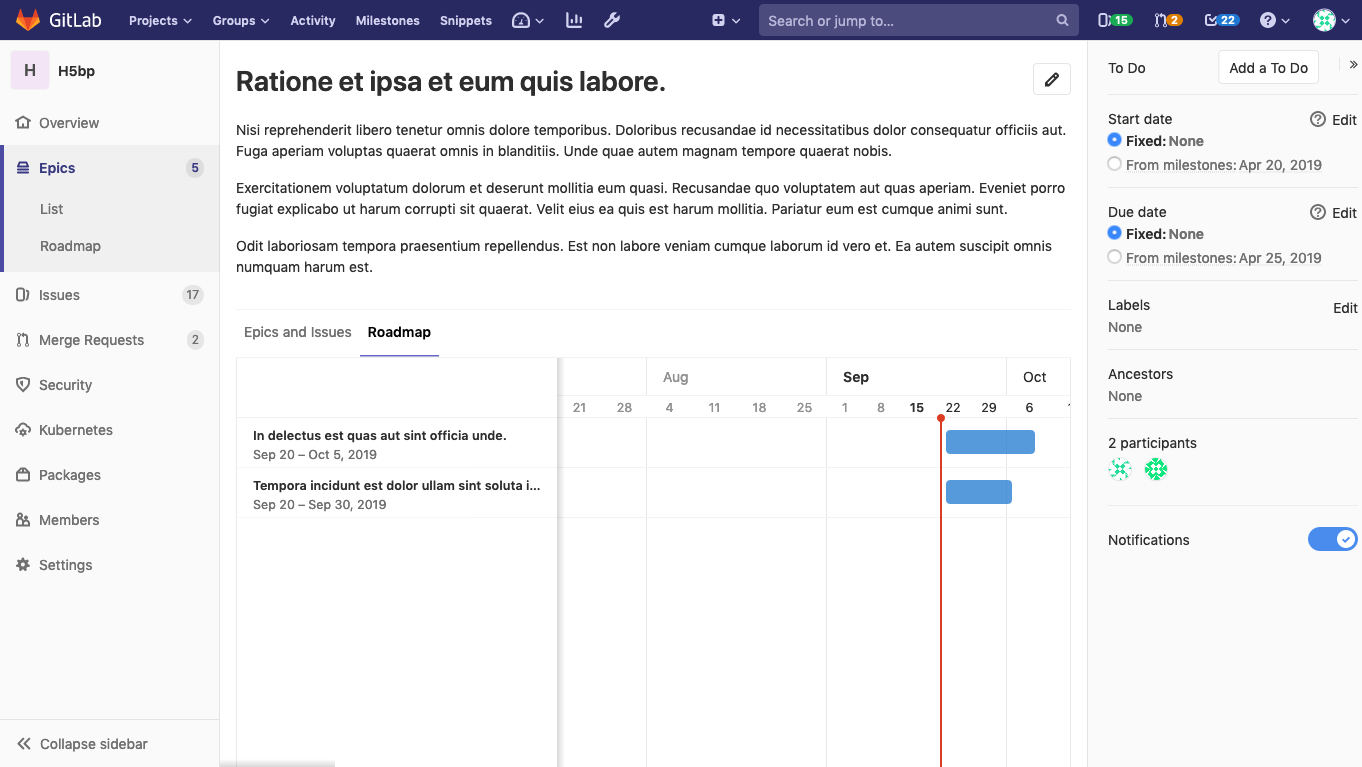
Task: Switch to Epics and Issues tab
Action: click(x=297, y=332)
